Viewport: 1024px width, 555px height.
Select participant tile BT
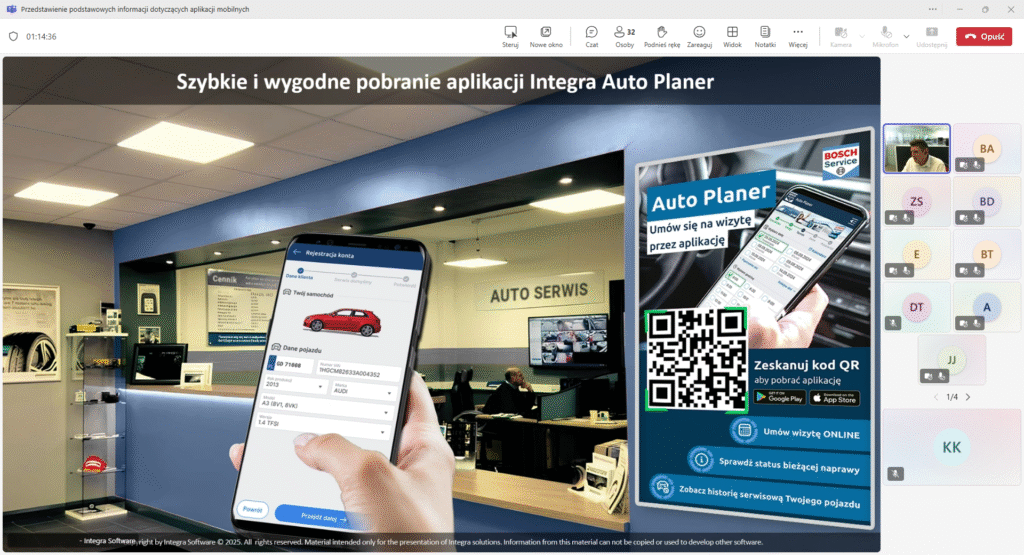click(x=986, y=254)
